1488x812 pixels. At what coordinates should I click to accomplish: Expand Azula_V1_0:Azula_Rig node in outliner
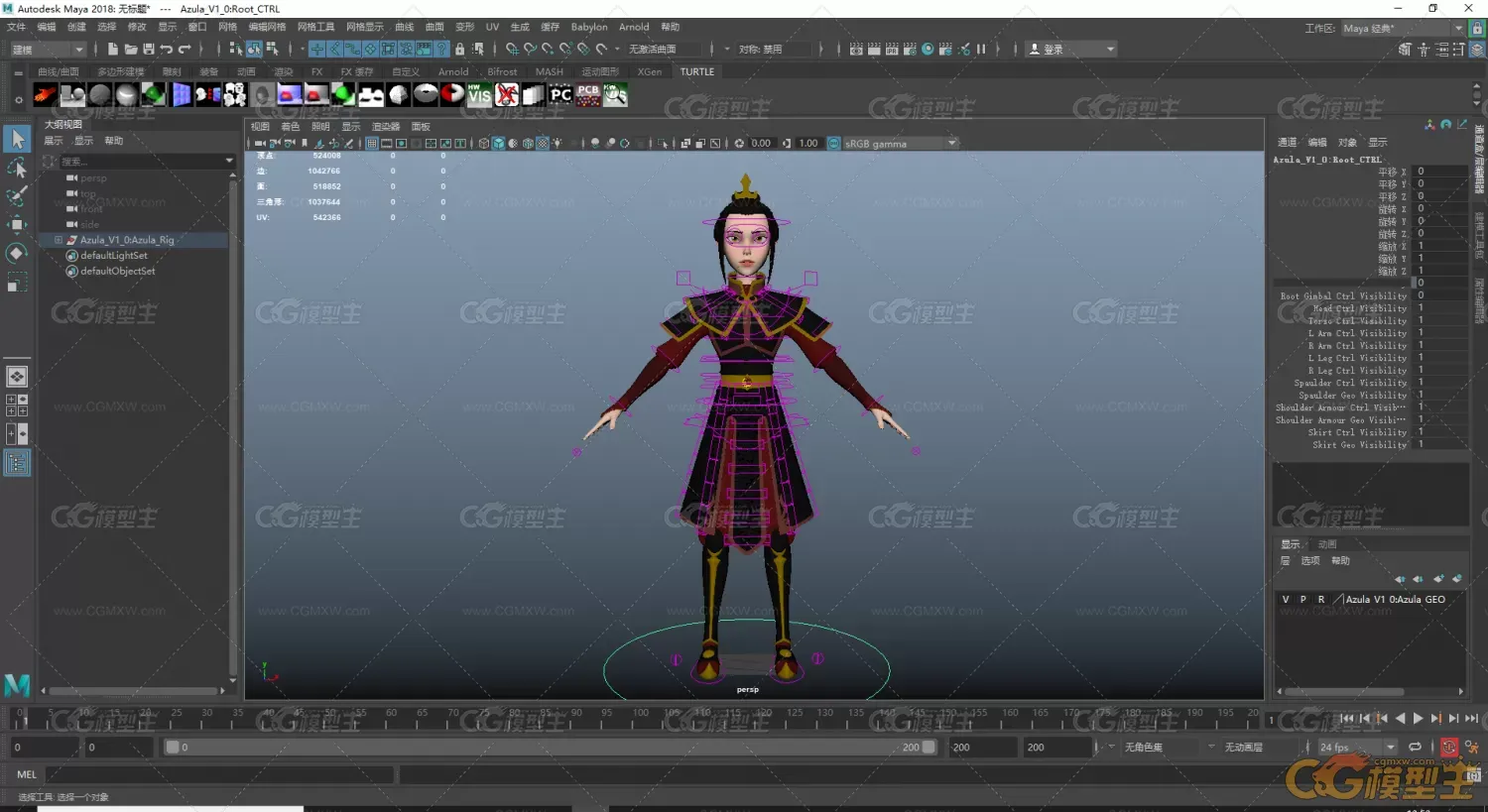click(x=58, y=240)
